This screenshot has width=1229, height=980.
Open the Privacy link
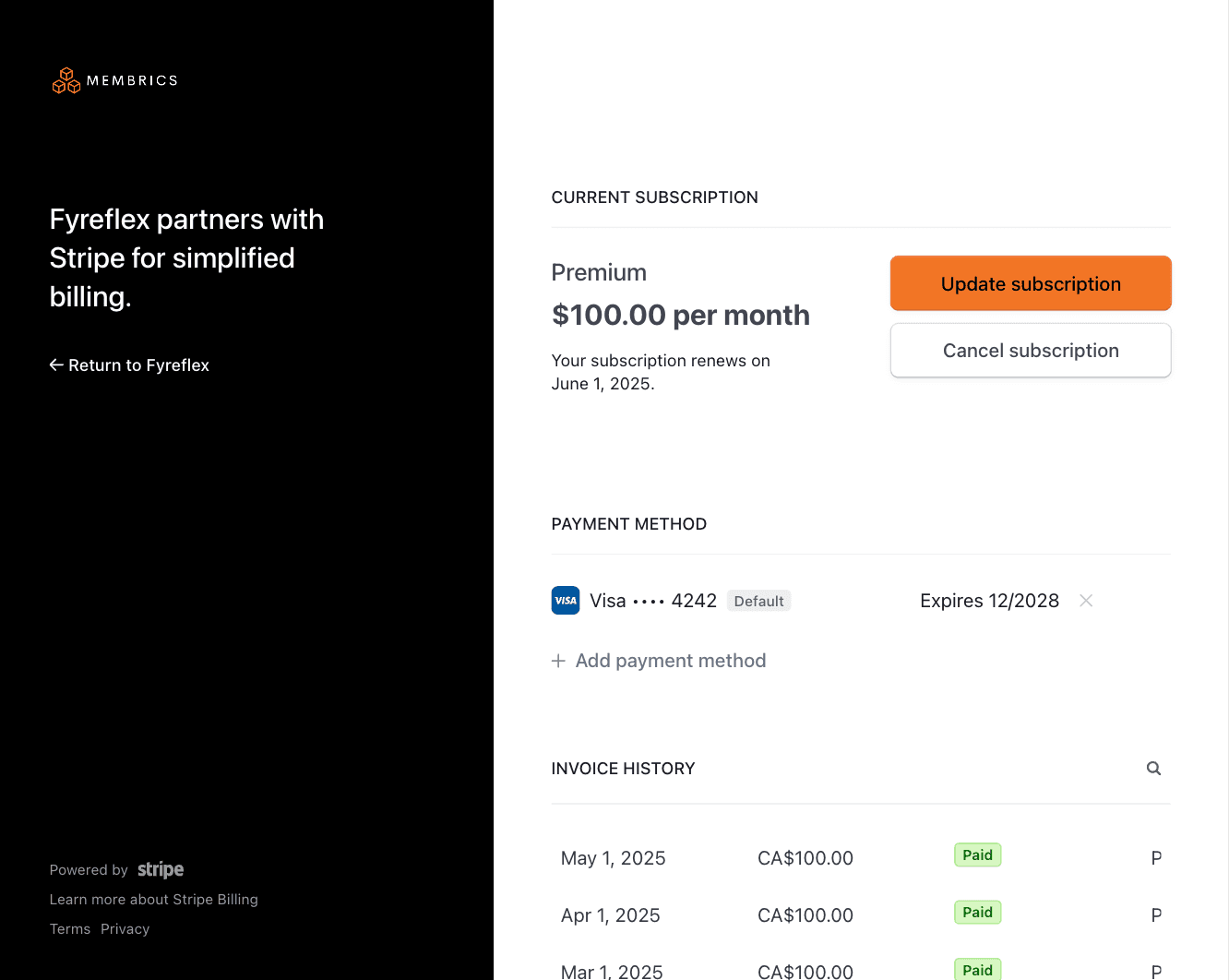125,929
